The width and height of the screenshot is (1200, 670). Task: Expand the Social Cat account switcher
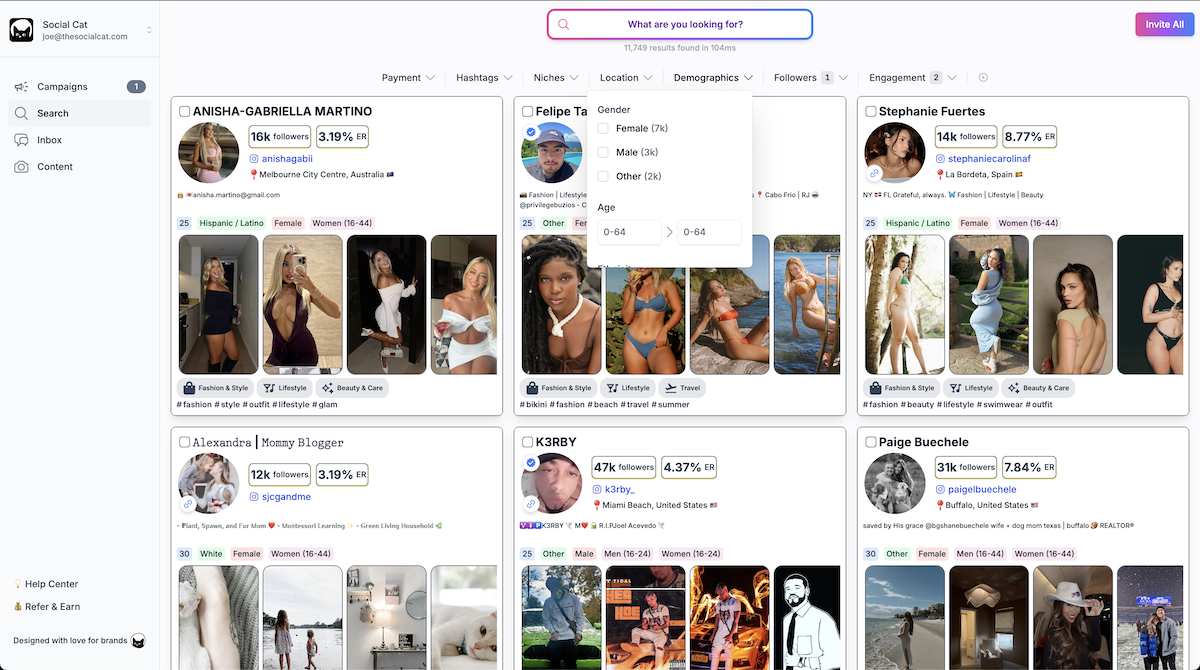tap(149, 30)
